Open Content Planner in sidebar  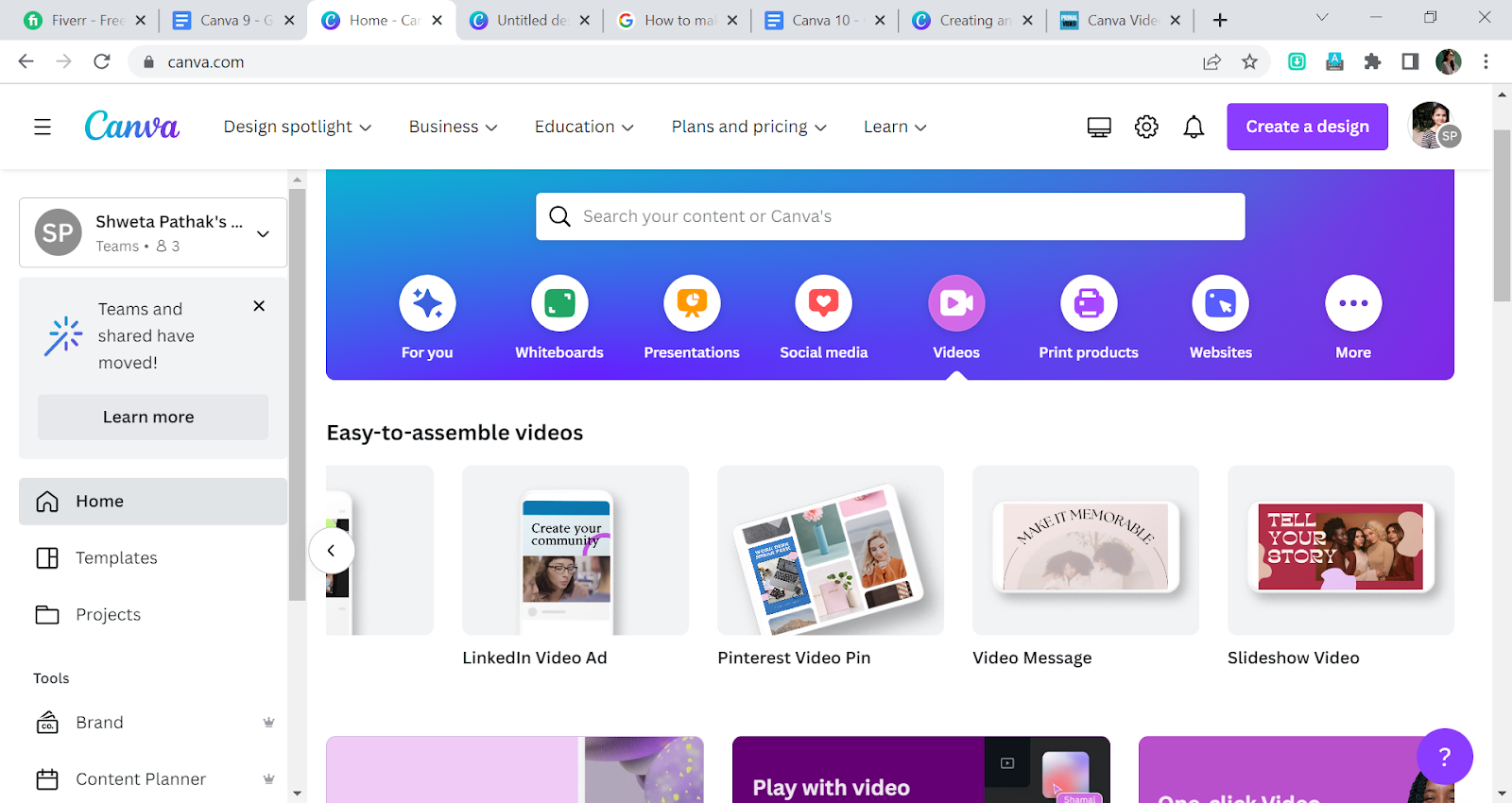[x=153, y=779]
